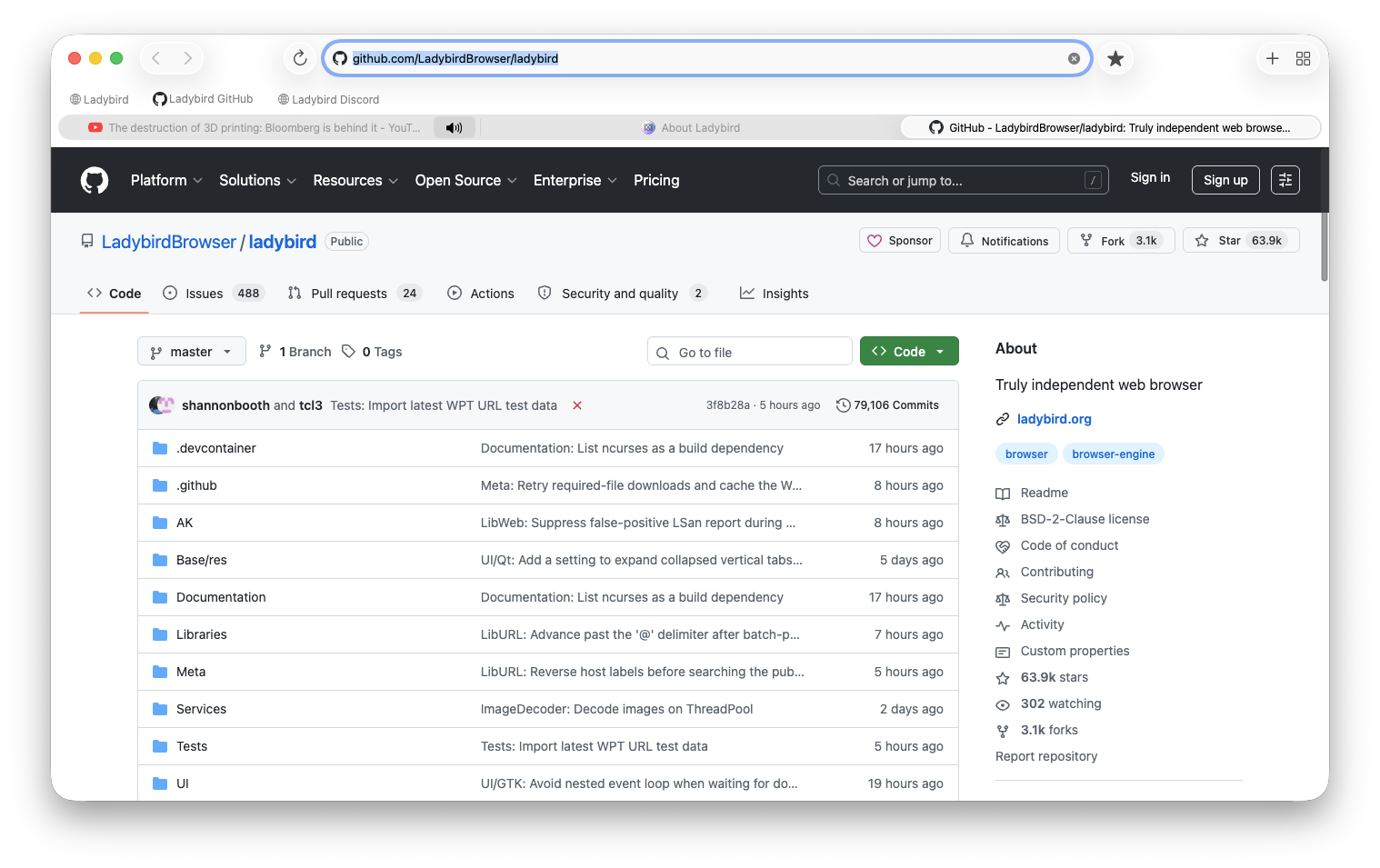Screen dimensions: 1380x868
Task: Open the Insights tab
Action: coord(775,293)
